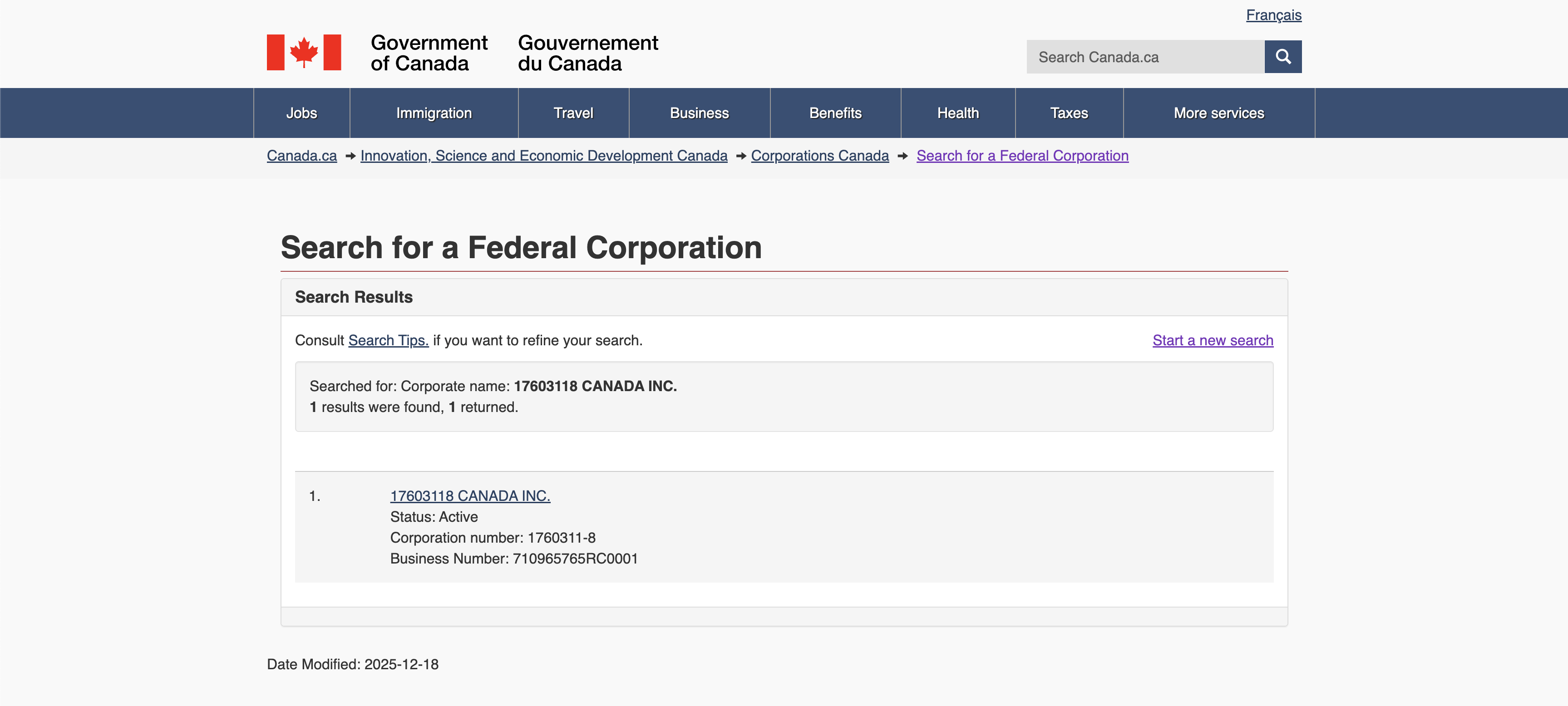Select Health in navigation bar
Viewport: 1568px width, 706px height.
(957, 113)
